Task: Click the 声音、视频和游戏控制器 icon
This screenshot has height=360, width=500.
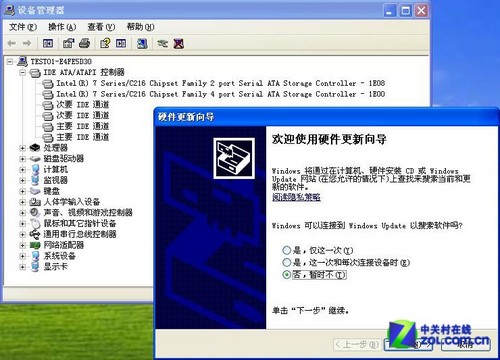Action: pos(35,212)
